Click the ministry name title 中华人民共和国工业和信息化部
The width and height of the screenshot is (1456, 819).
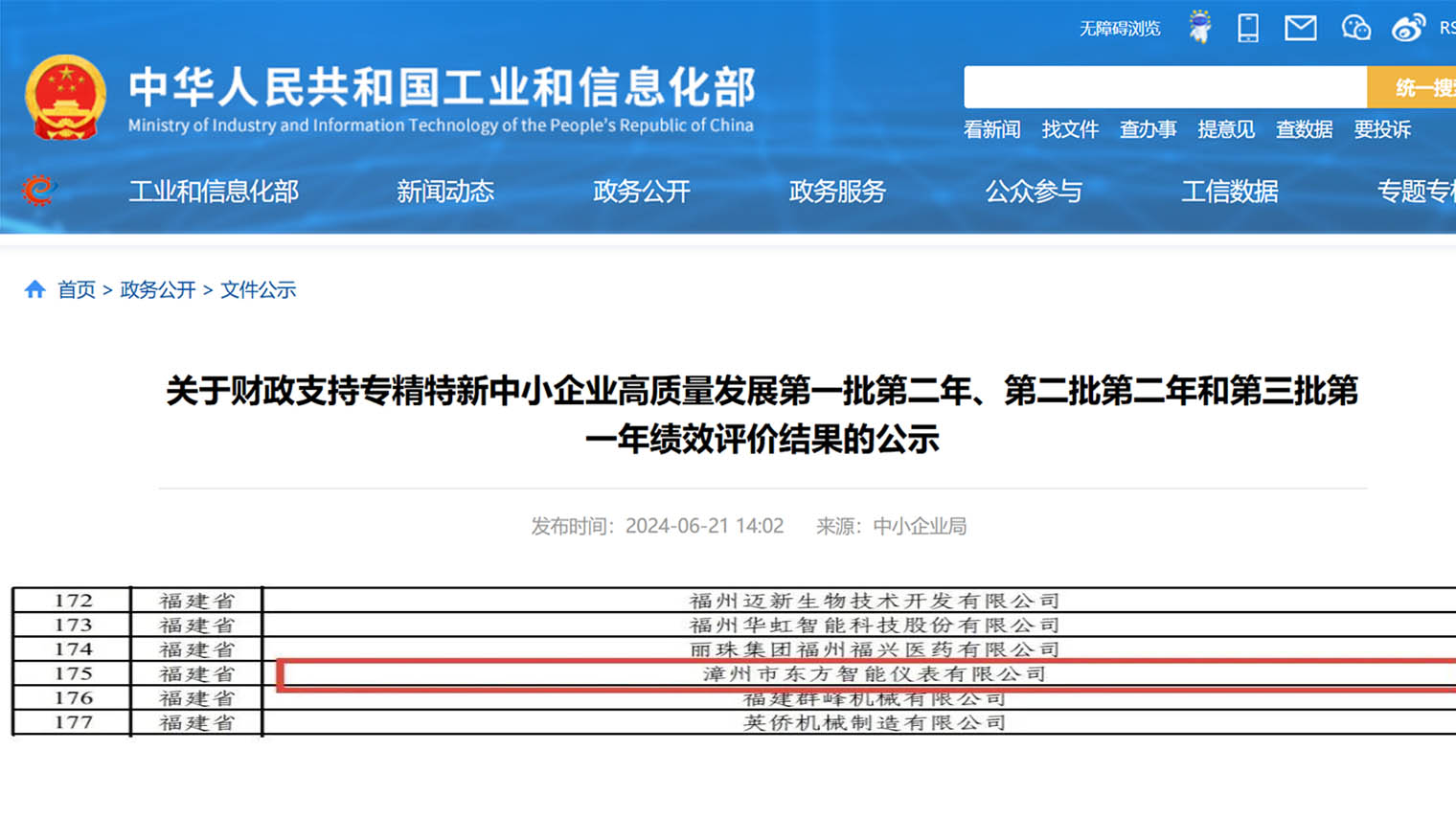tap(442, 86)
